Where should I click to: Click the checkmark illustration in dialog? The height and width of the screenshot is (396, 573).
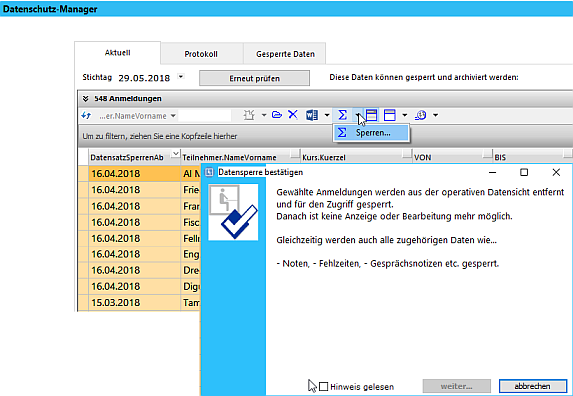pyautogui.click(x=233, y=212)
